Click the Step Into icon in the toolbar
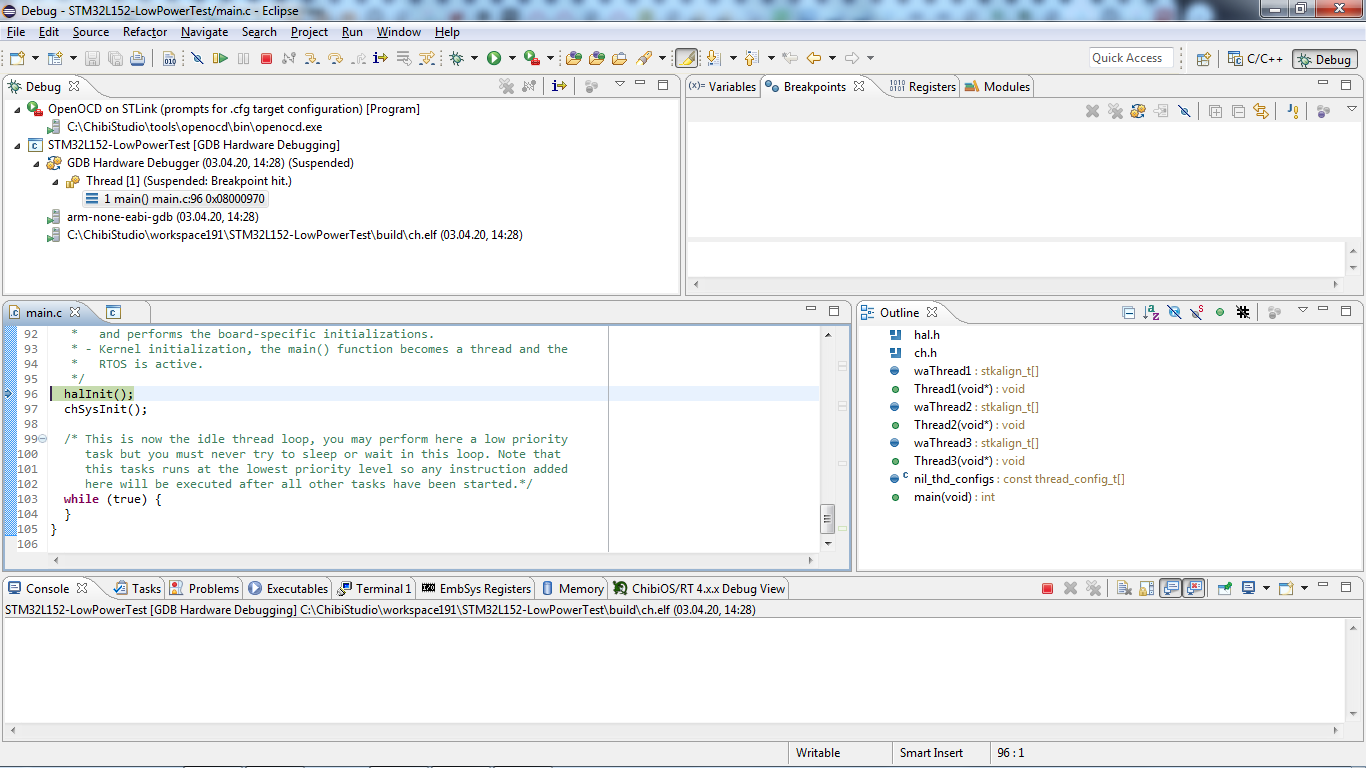1366x768 pixels. pos(312,59)
